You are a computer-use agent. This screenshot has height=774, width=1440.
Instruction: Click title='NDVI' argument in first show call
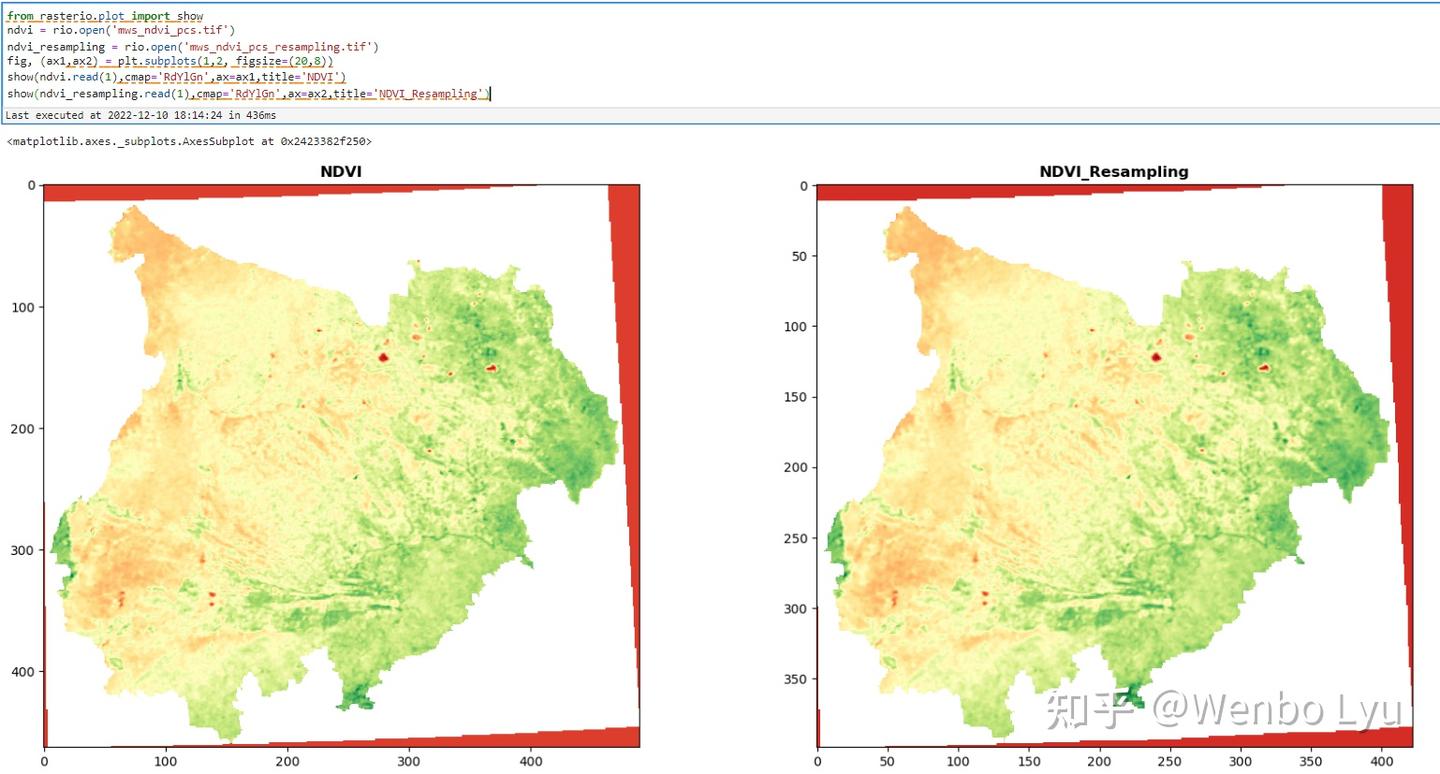tap(303, 77)
